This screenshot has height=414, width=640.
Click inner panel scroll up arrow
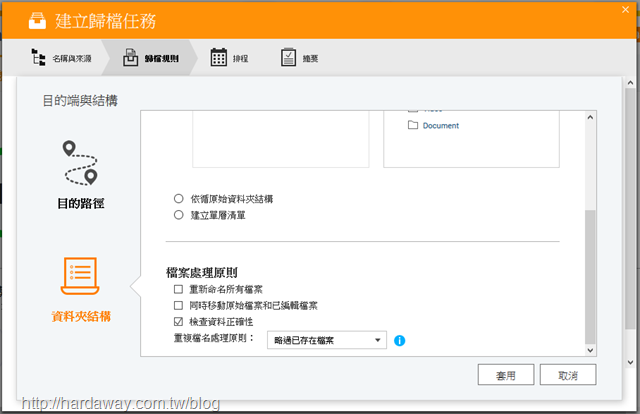tap(590, 118)
